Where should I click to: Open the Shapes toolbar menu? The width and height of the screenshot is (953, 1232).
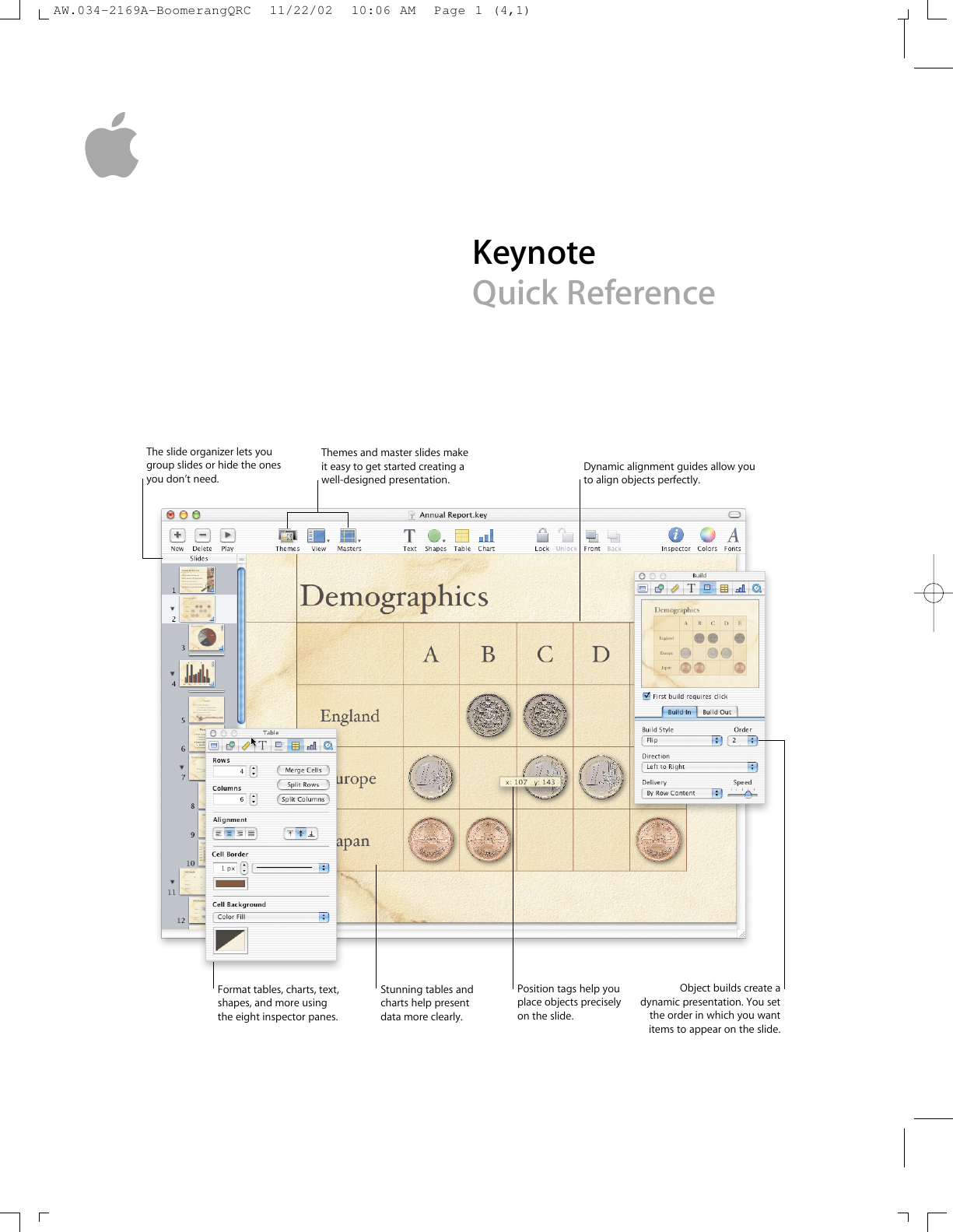[x=435, y=535]
